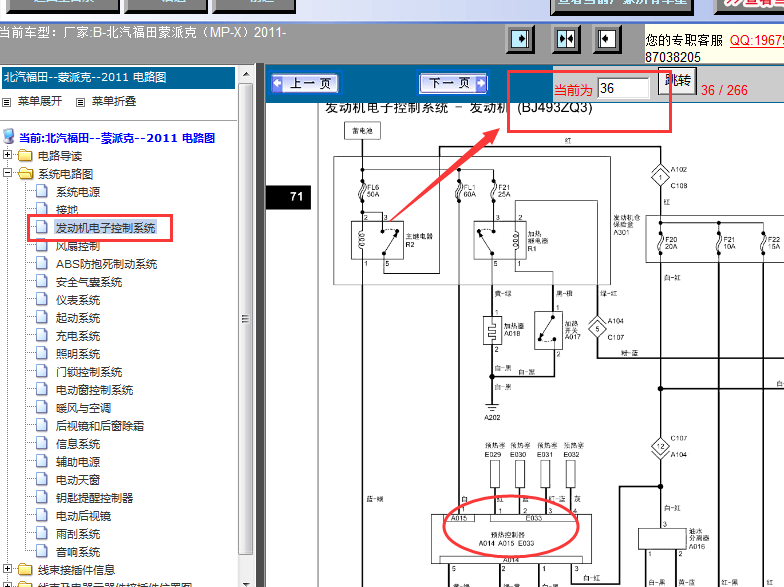Click the 加热开关 A017 label

coord(572,330)
